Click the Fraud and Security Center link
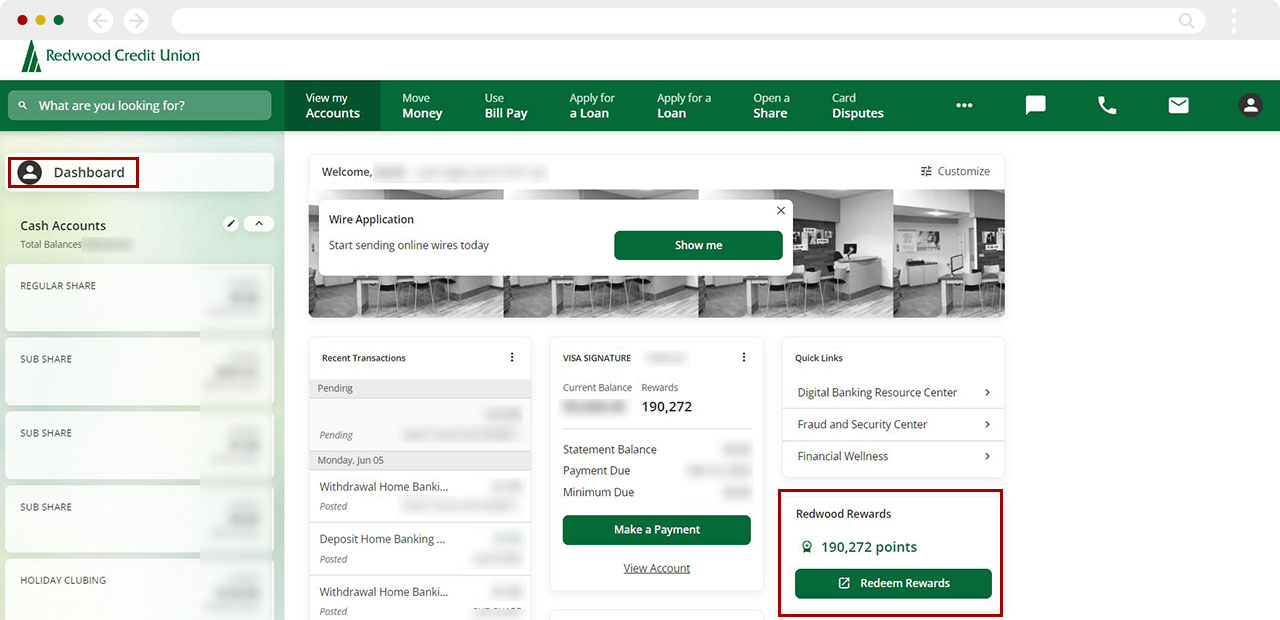The width and height of the screenshot is (1280, 620). pyautogui.click(x=862, y=424)
